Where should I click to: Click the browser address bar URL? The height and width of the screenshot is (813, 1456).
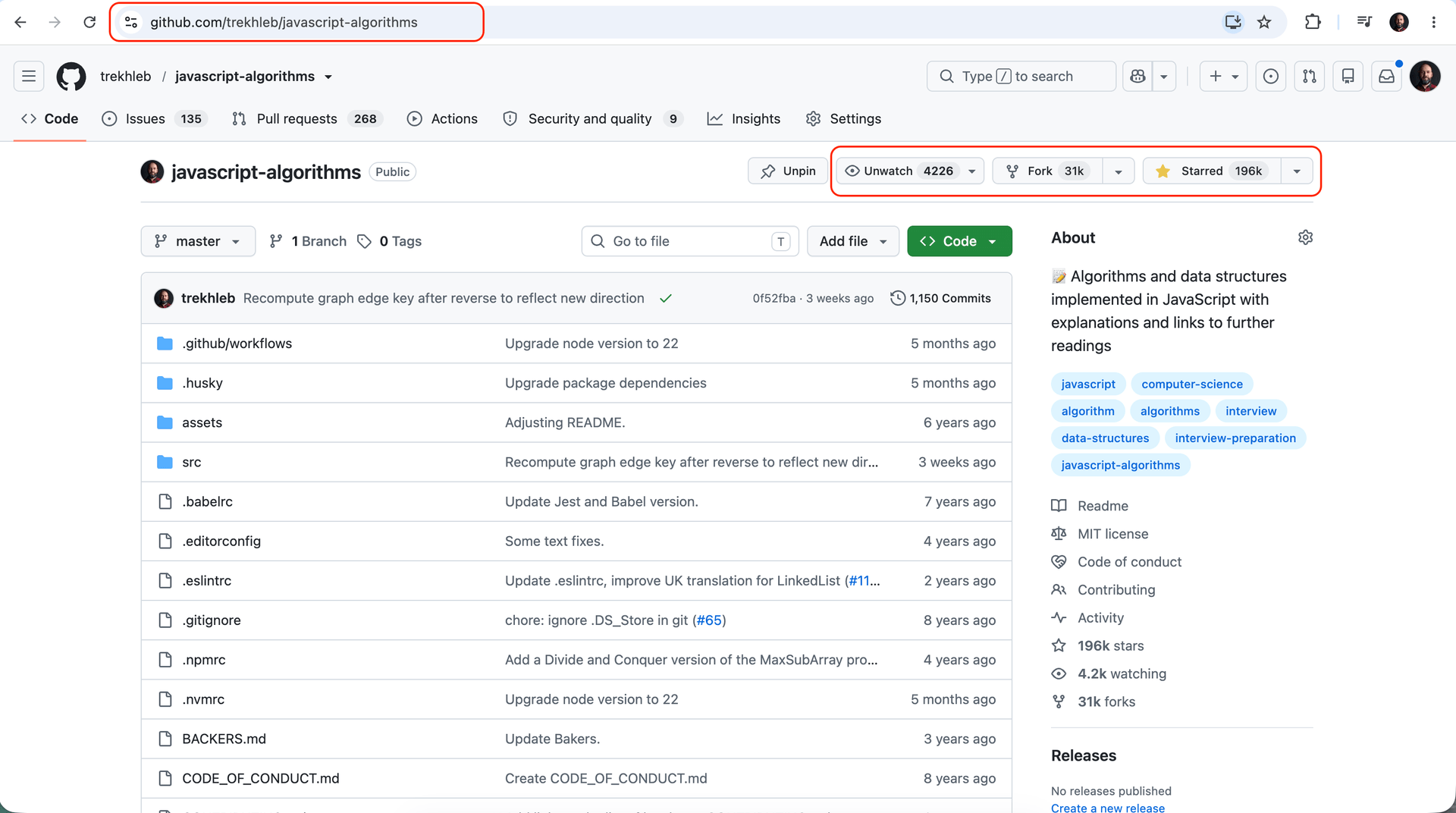284,22
